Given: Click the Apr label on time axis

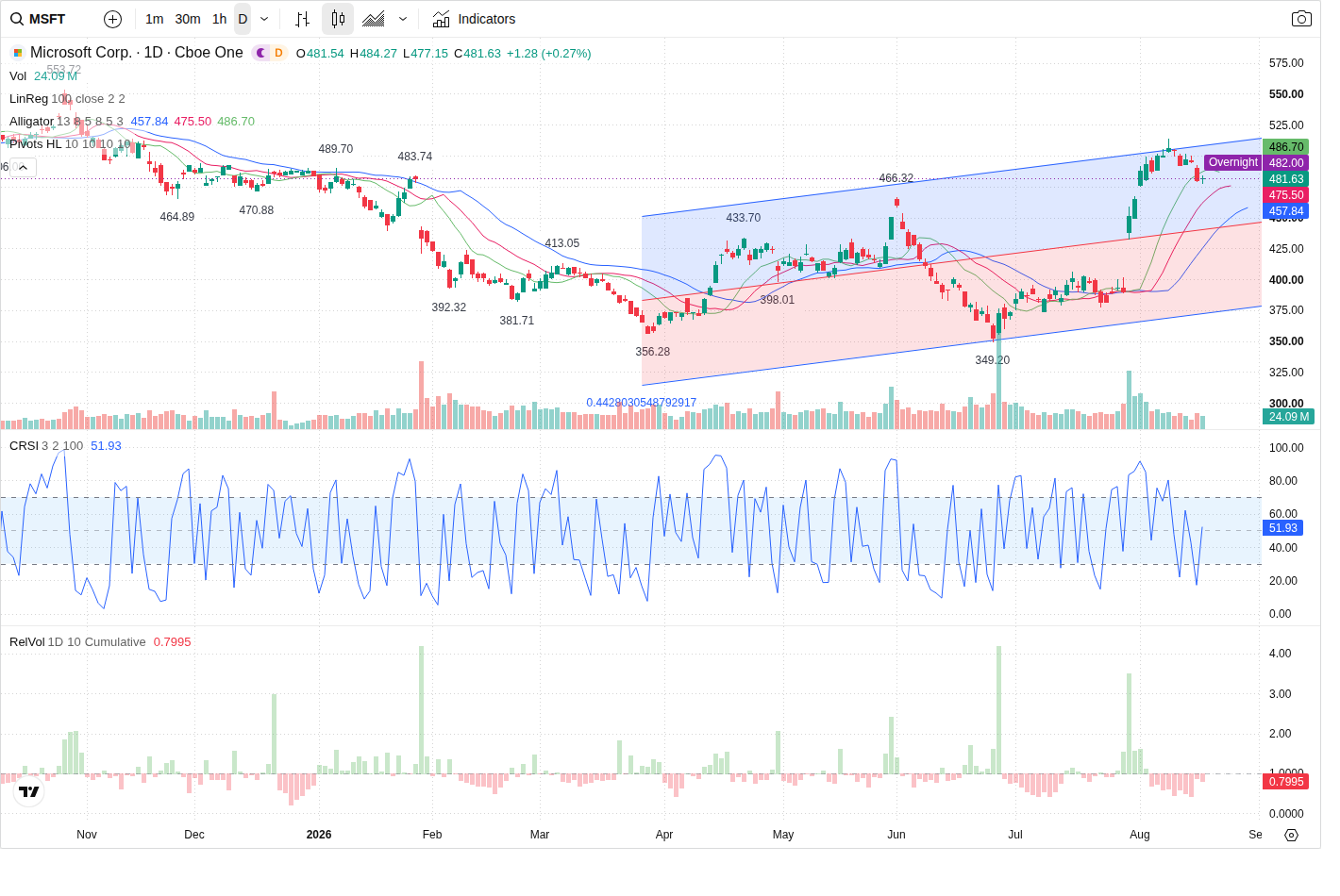Looking at the screenshot, I should tap(664, 835).
